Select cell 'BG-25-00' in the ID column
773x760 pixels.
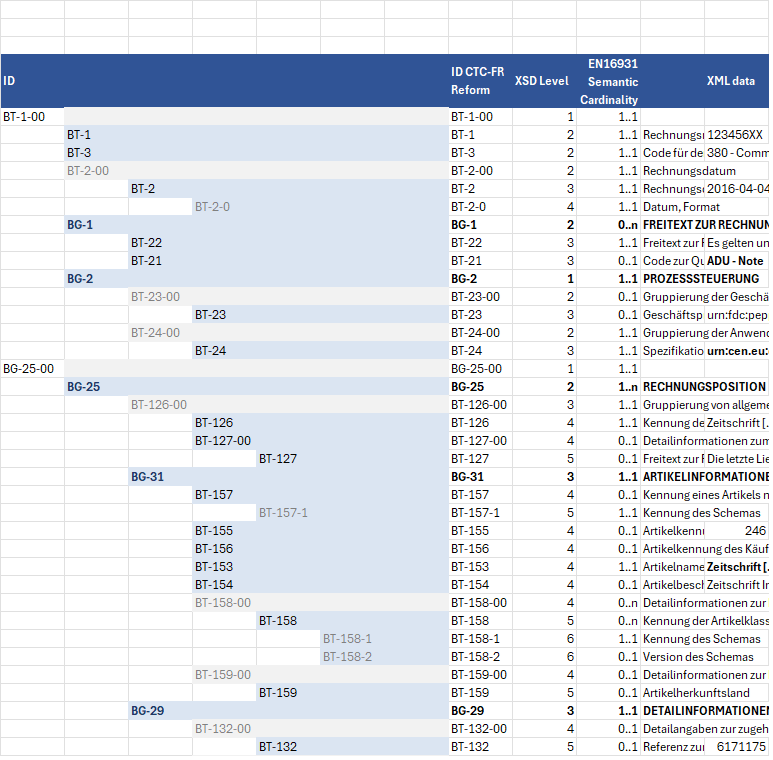click(x=33, y=369)
